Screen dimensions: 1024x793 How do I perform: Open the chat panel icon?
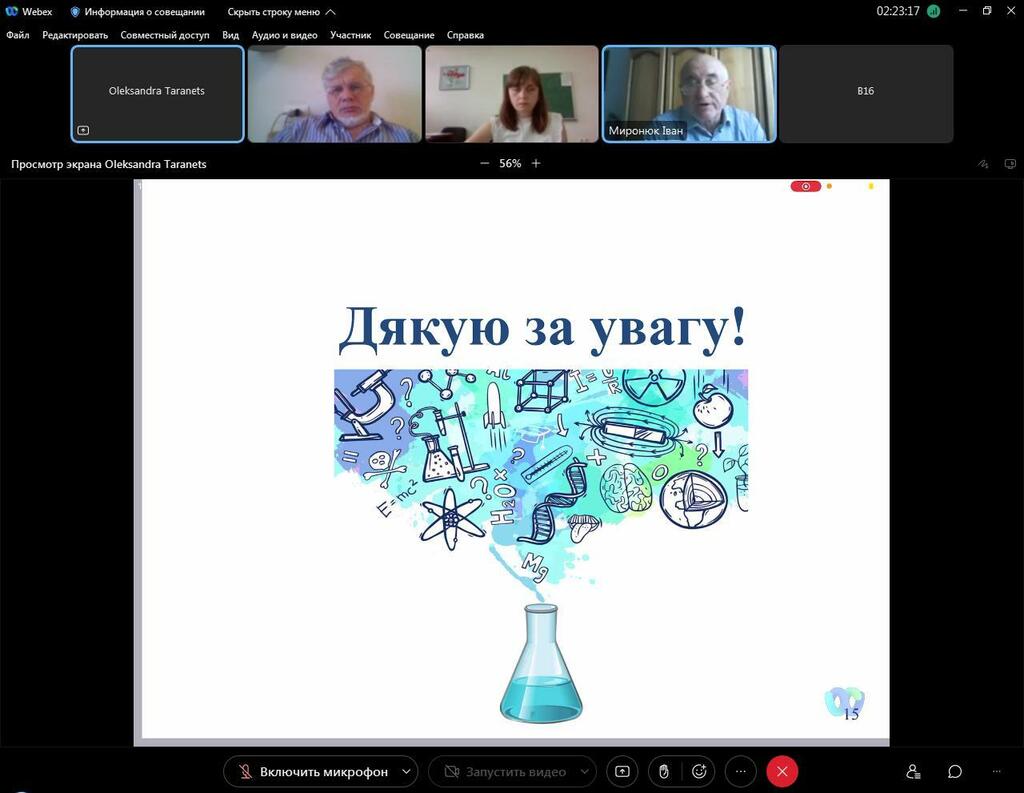(954, 771)
